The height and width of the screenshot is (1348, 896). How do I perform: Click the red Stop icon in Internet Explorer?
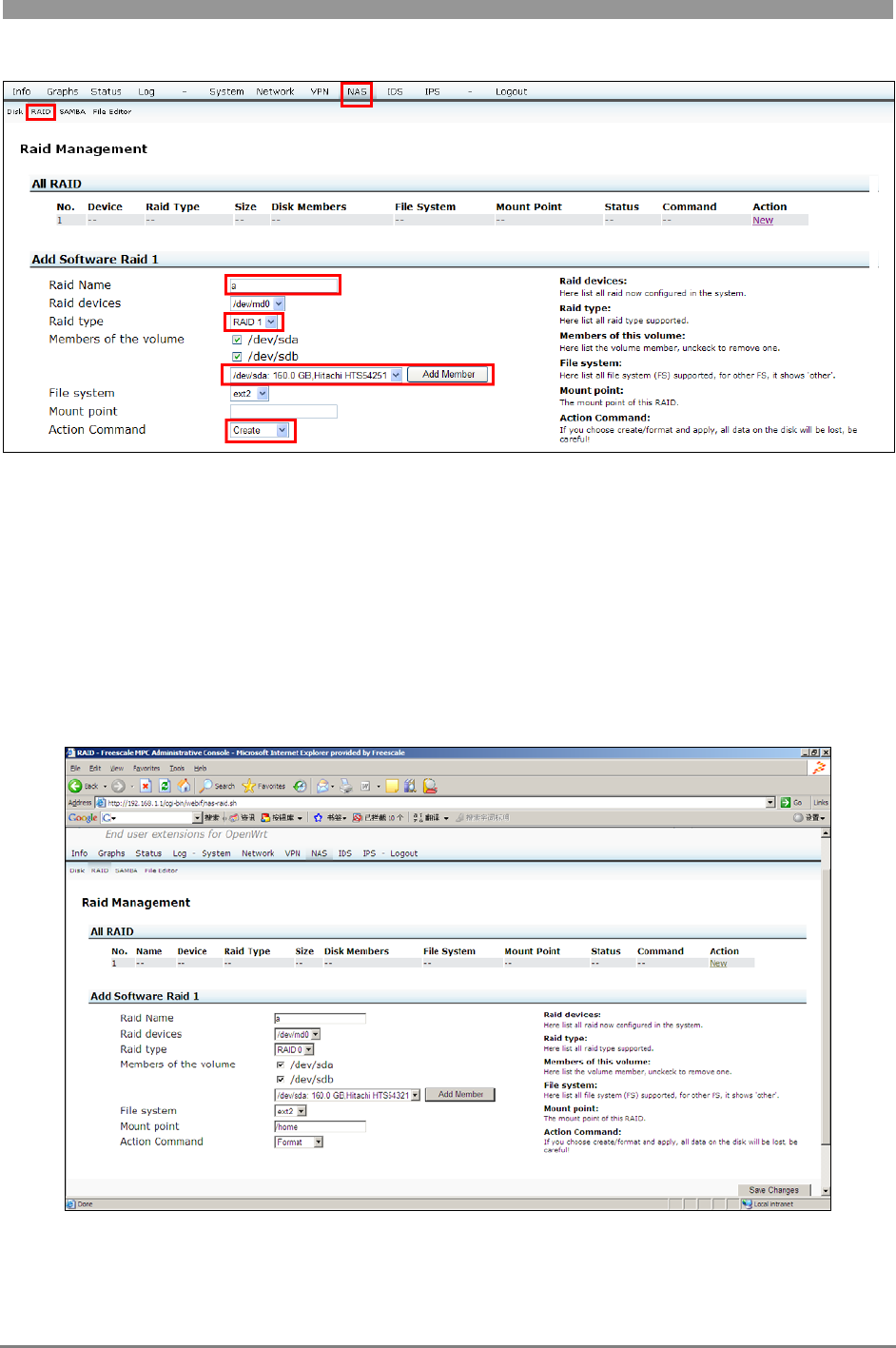(146, 786)
